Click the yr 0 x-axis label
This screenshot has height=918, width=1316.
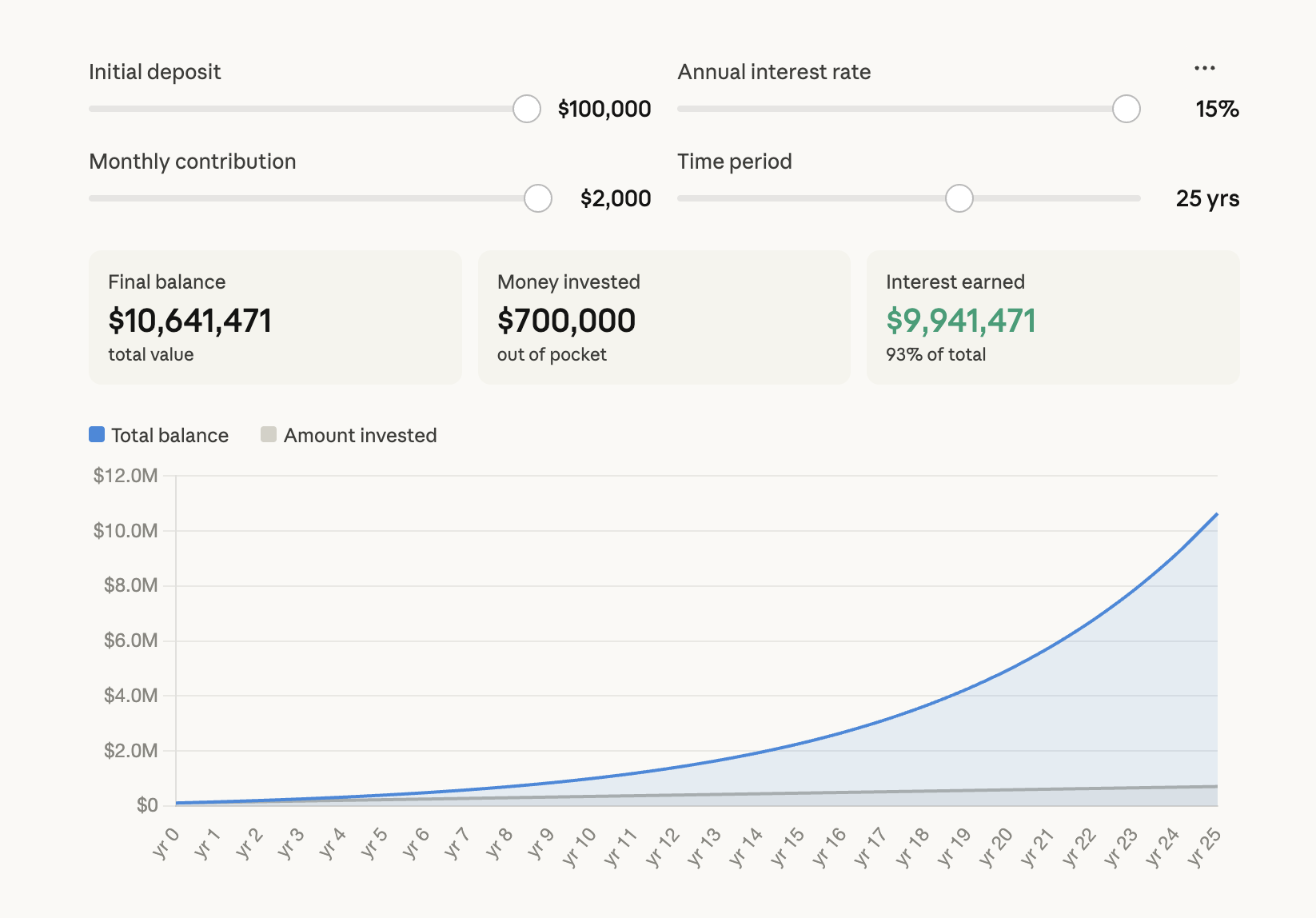point(166,844)
